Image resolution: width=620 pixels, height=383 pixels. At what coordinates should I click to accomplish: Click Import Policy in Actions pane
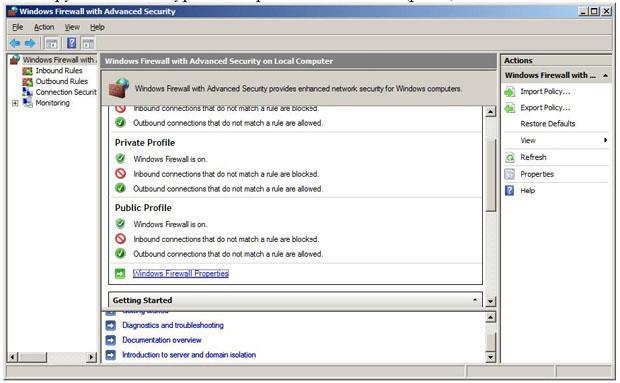[545, 92]
